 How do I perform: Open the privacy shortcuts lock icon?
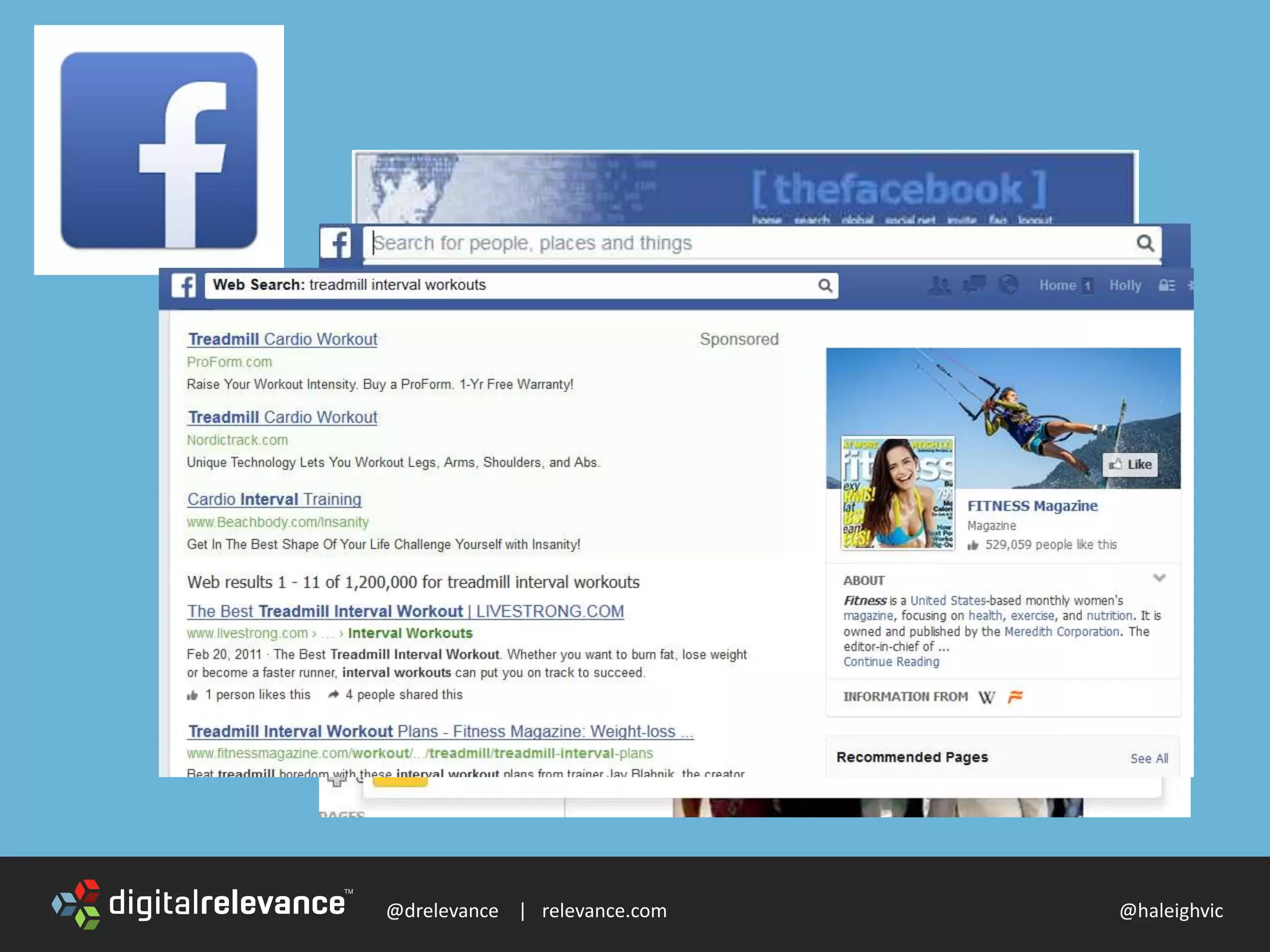[1166, 285]
